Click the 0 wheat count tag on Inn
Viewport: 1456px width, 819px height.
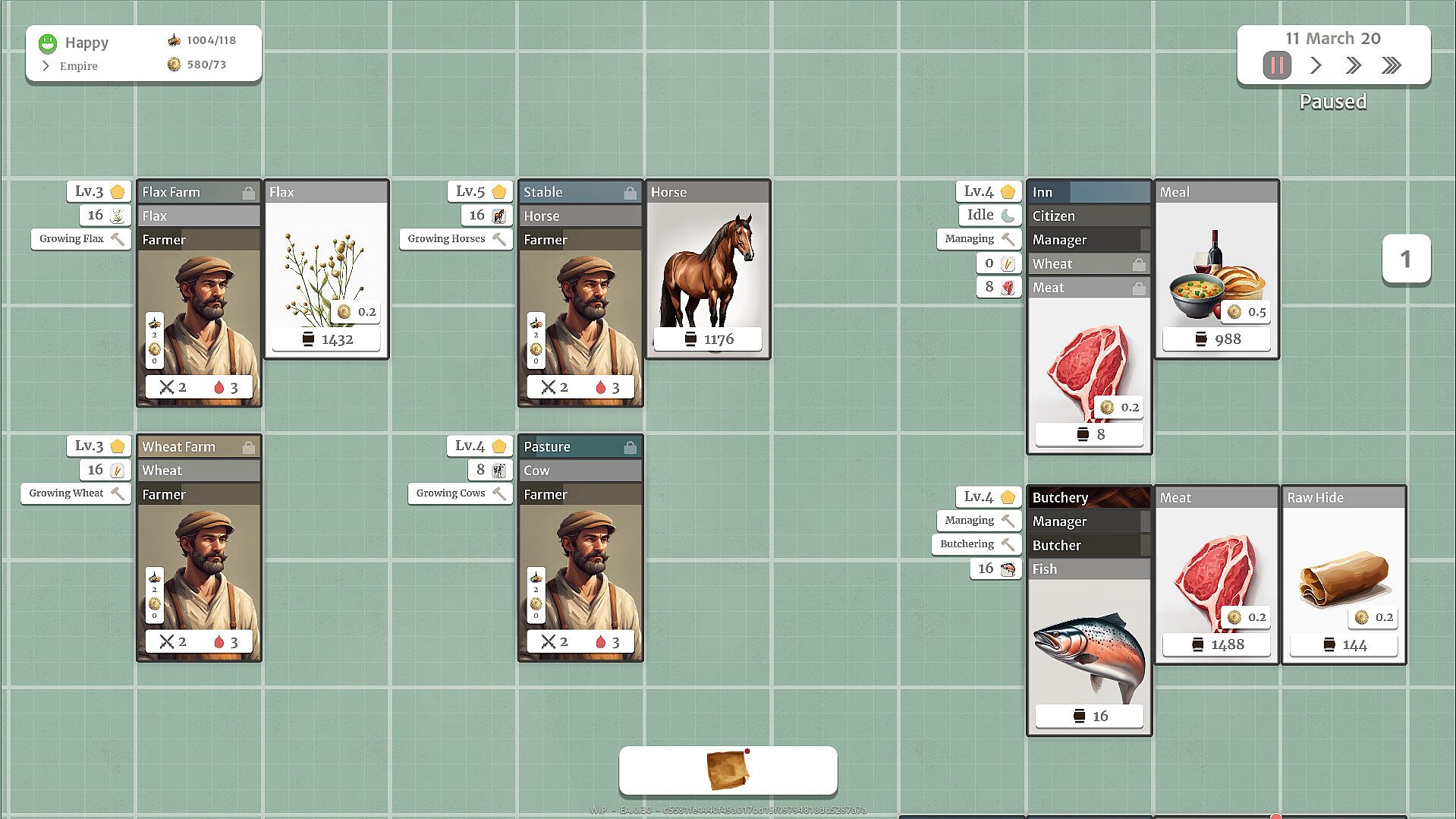[x=998, y=263]
